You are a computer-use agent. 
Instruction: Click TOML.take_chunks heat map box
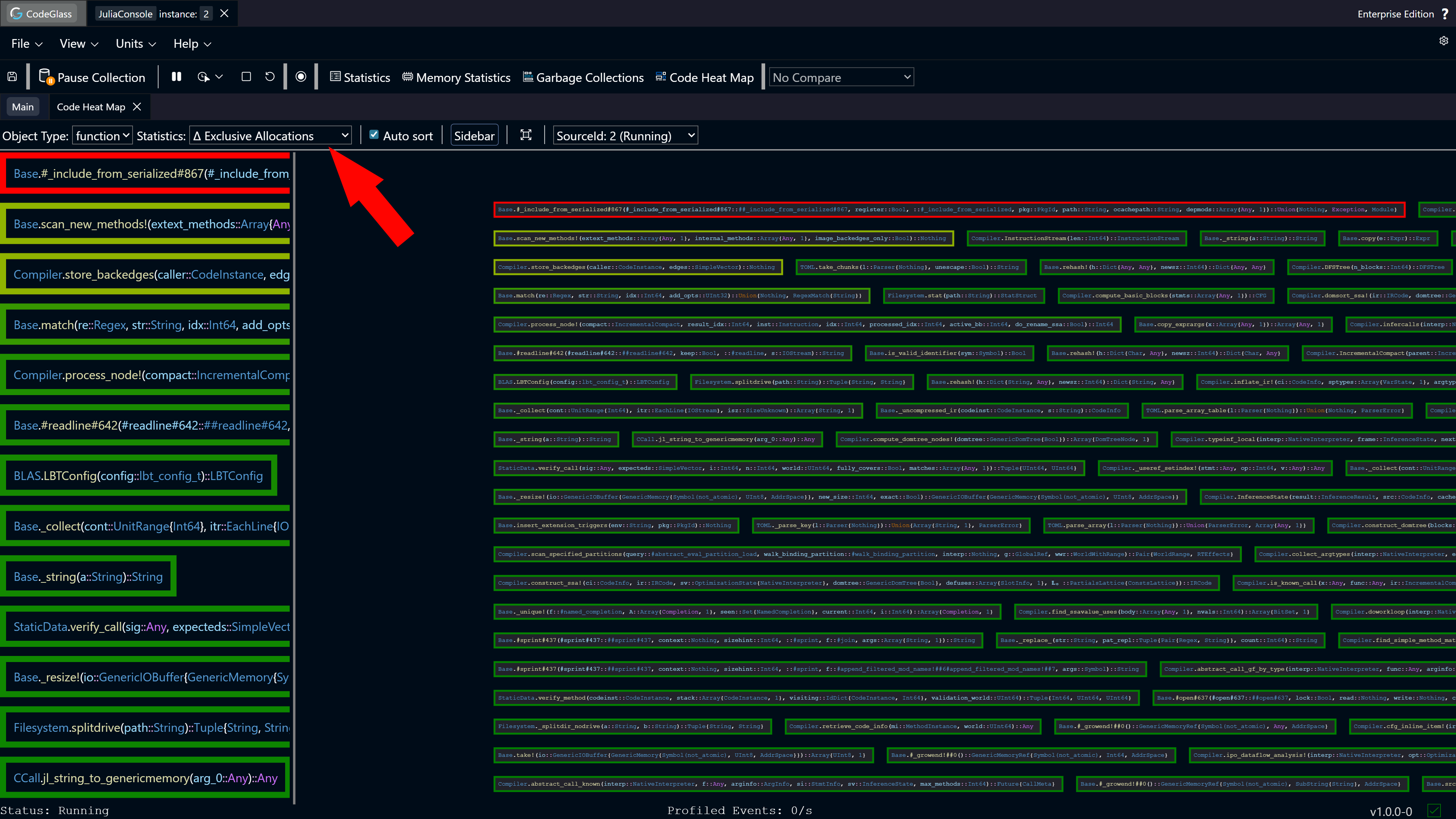tap(911, 267)
